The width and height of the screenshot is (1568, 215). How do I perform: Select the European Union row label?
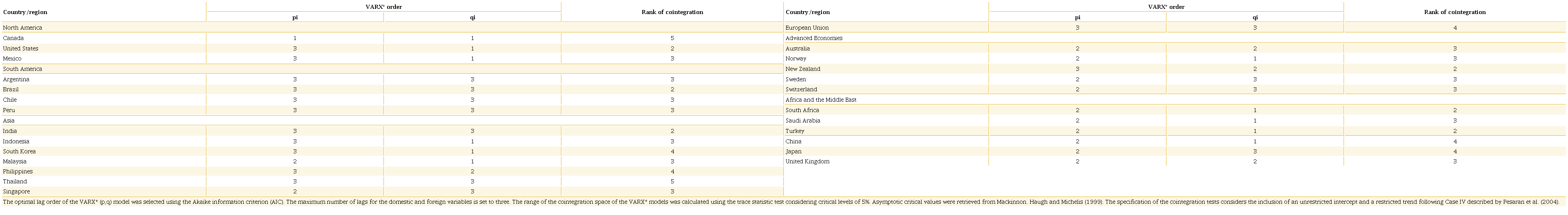click(807, 28)
